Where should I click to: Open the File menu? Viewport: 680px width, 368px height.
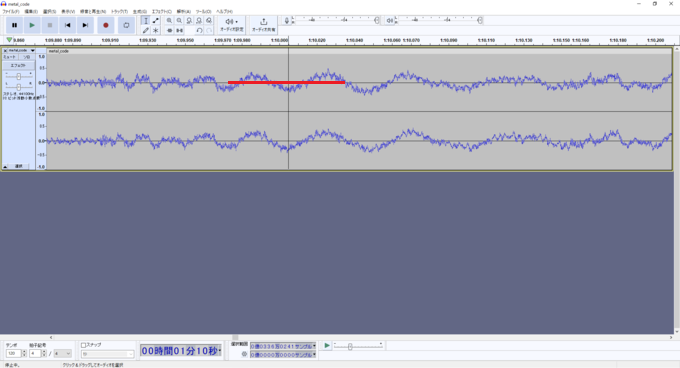click(x=11, y=11)
